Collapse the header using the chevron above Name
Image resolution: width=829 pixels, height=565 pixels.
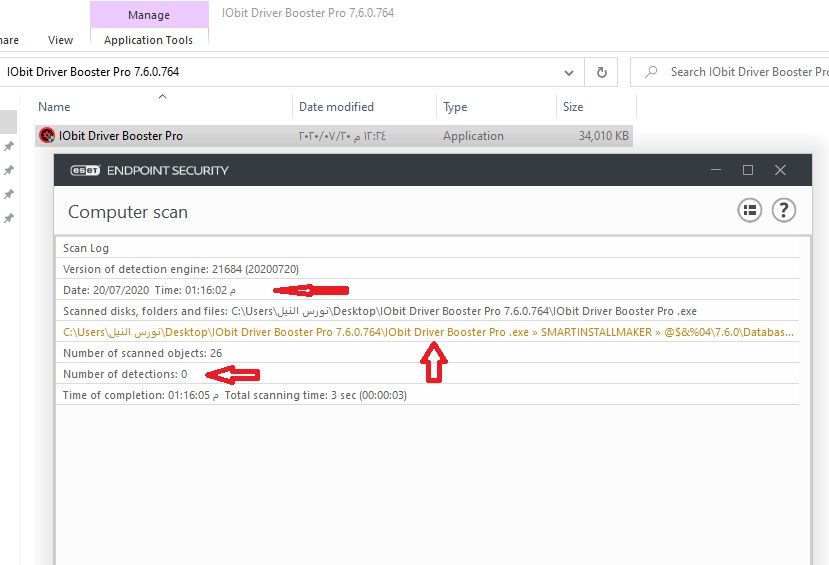point(162,96)
